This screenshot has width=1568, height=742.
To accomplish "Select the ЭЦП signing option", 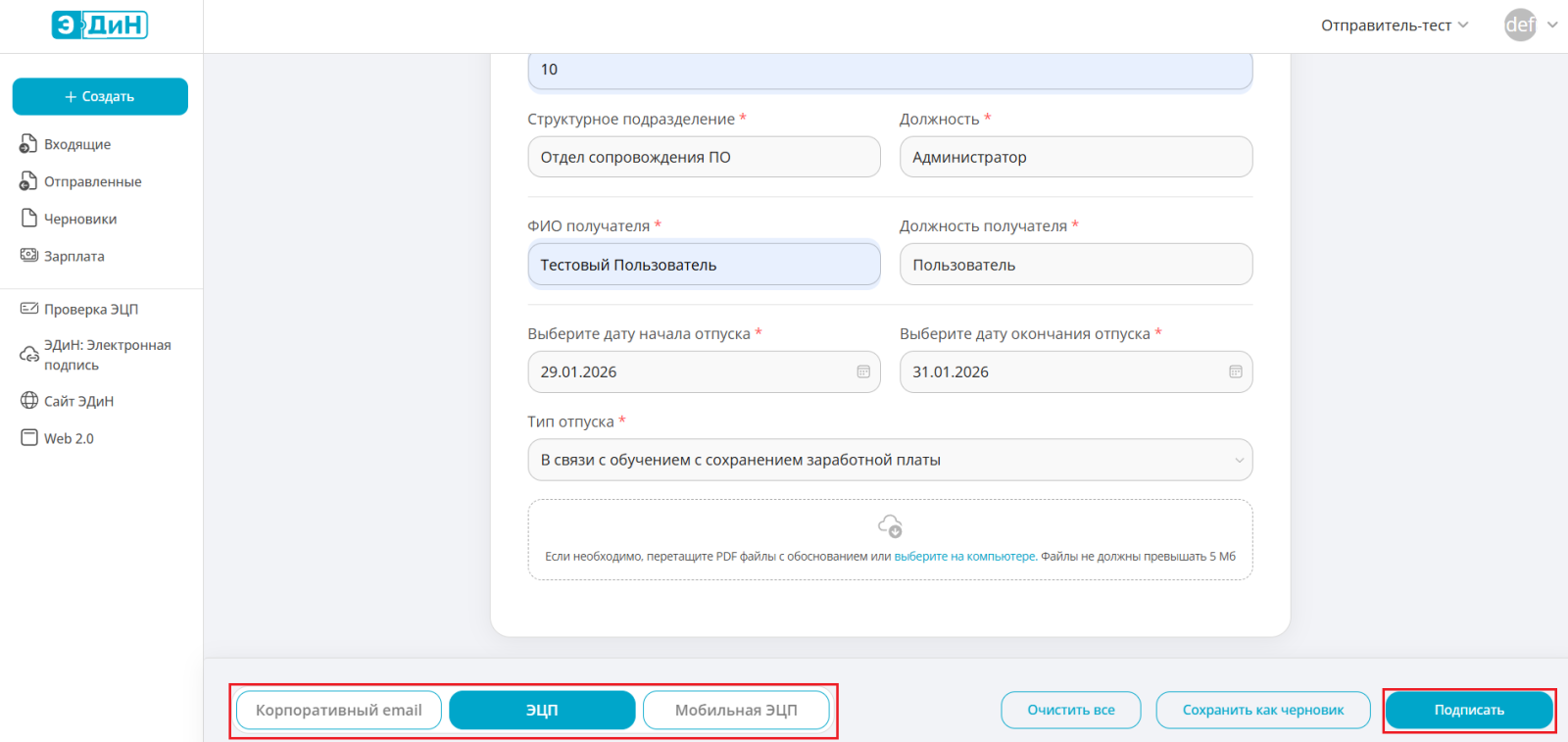I will 542,711.
